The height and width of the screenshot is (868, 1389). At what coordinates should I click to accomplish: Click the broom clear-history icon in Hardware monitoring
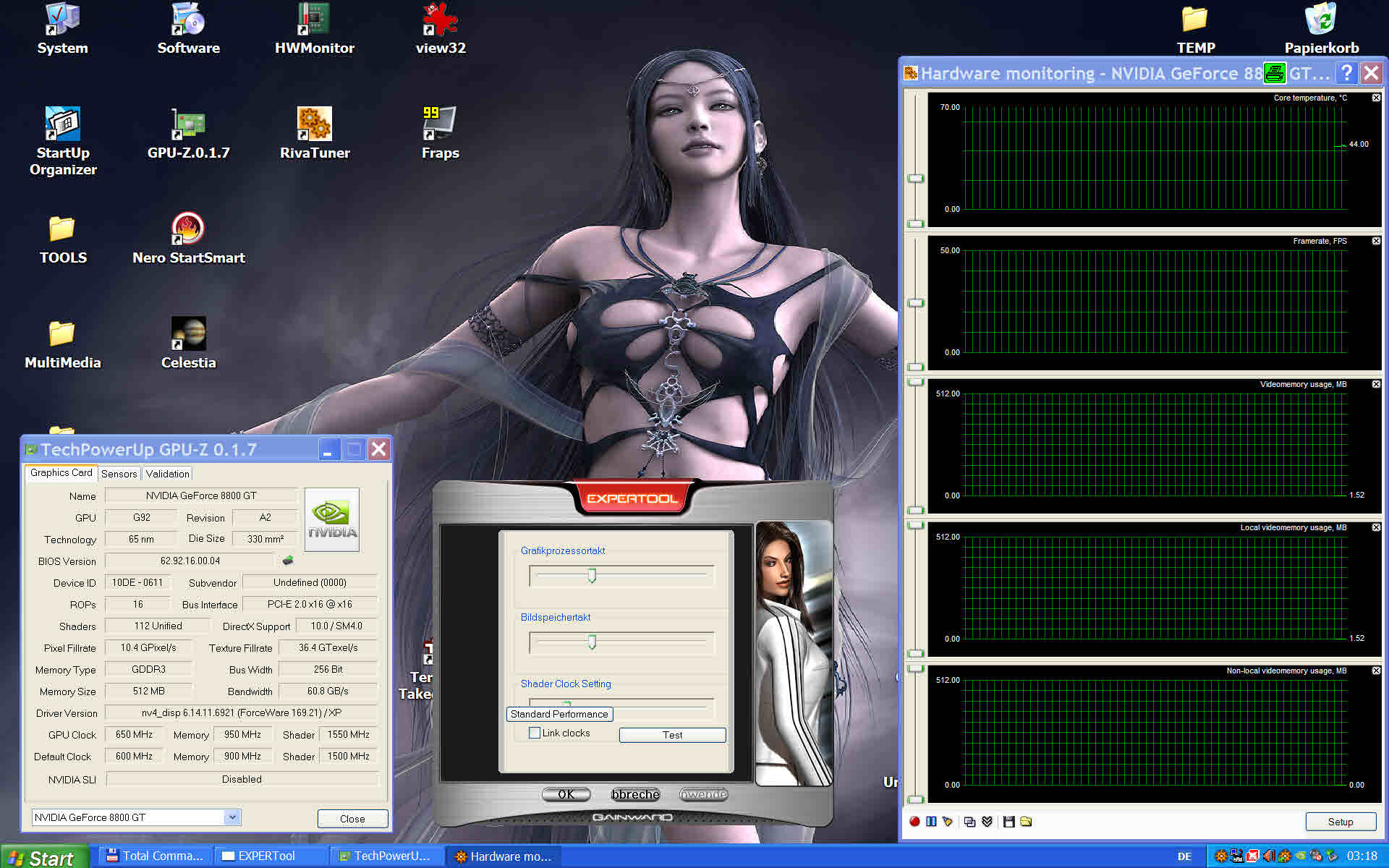click(948, 821)
